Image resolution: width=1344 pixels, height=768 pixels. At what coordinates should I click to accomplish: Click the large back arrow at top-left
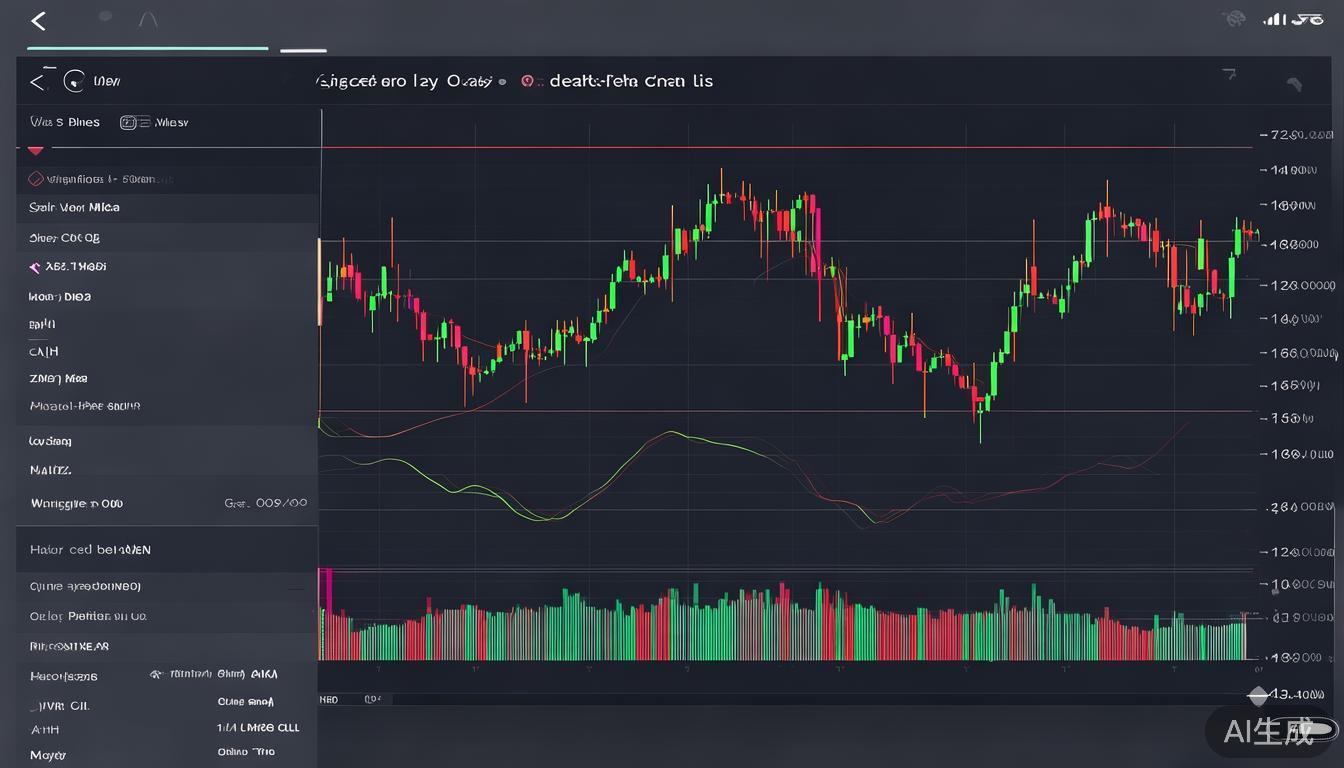39,20
